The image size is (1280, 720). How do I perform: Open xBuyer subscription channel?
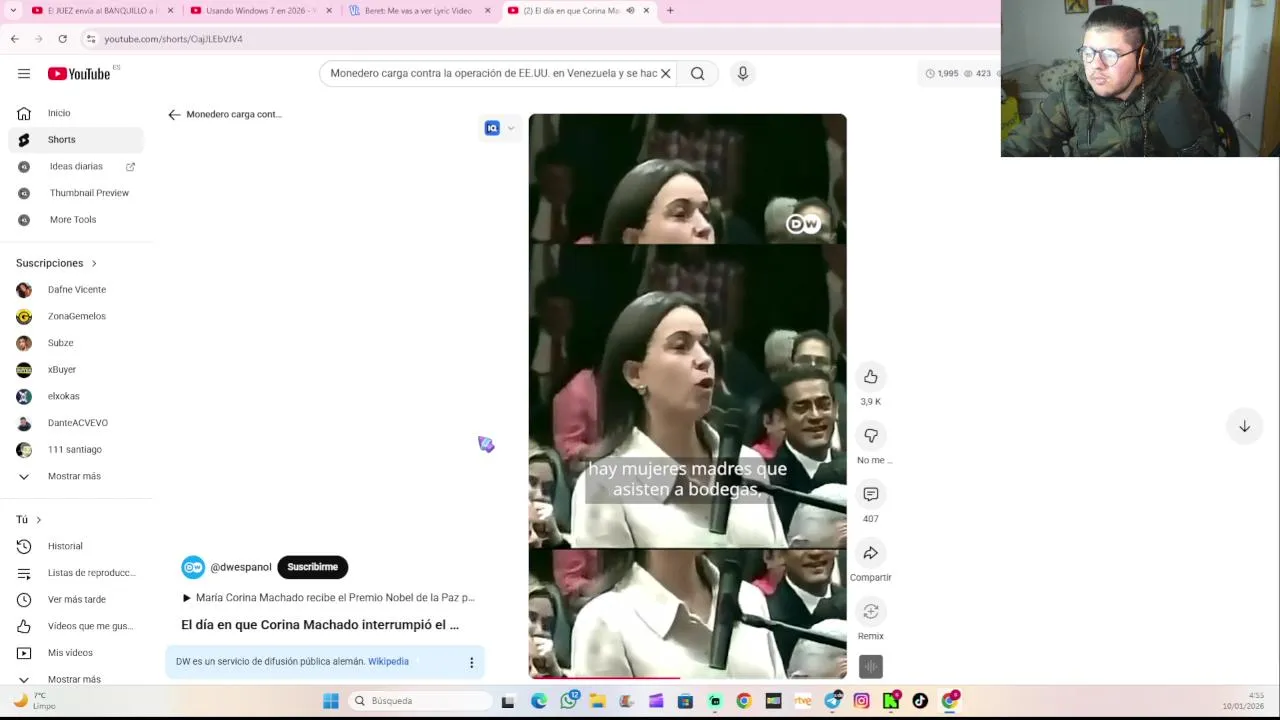point(76,370)
